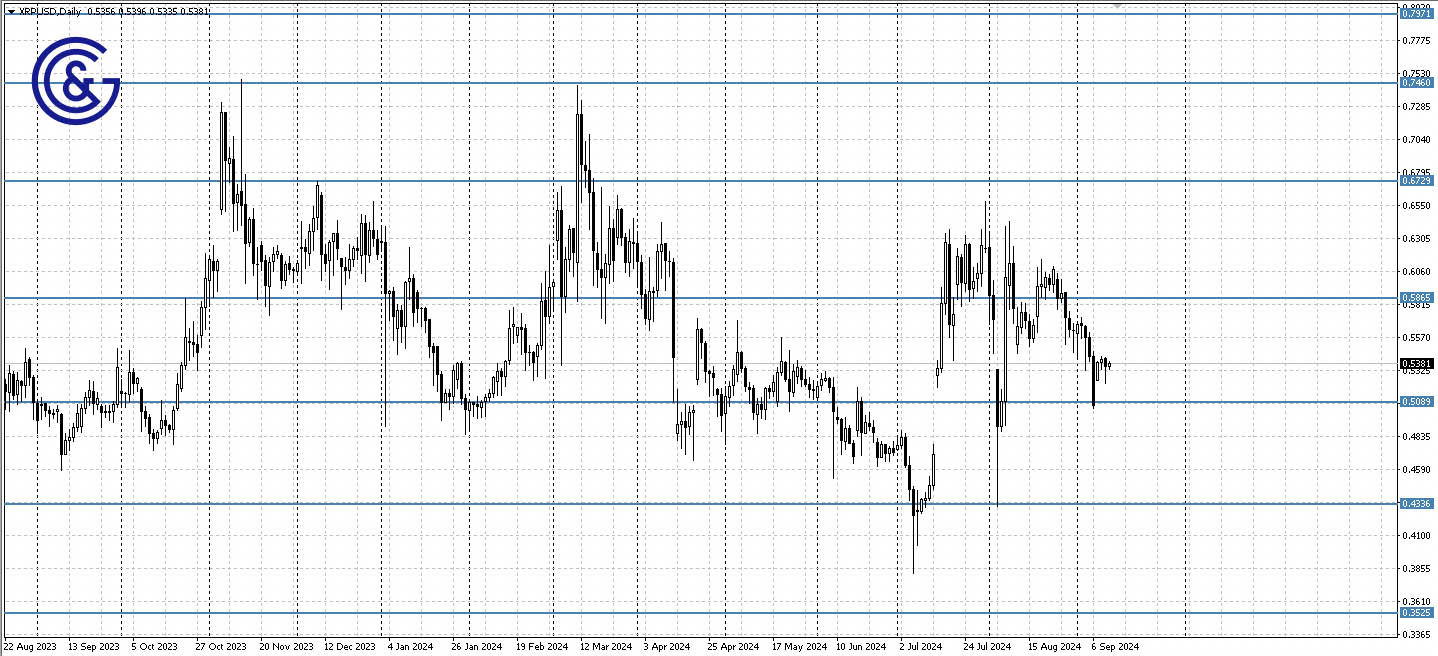Click the blue G& logo icon

[76, 81]
